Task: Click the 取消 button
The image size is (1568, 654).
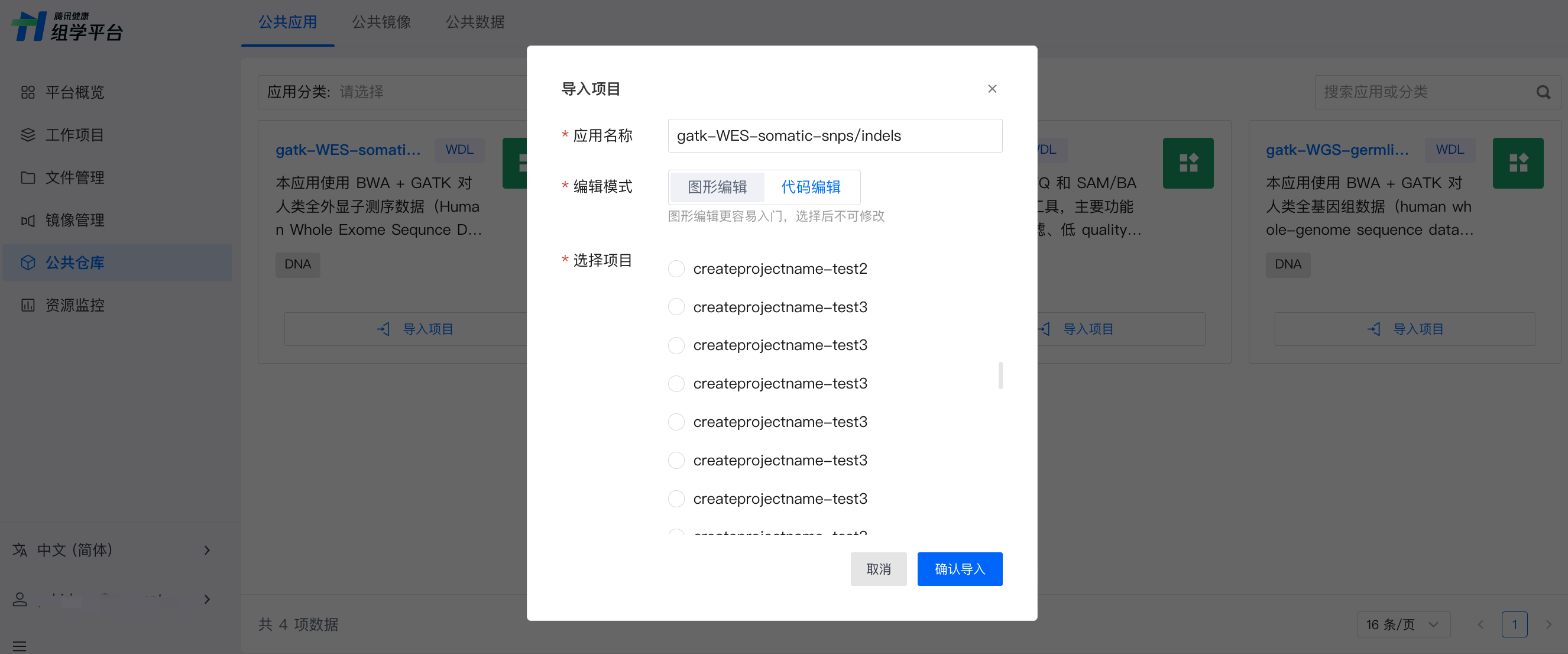Action: point(878,569)
